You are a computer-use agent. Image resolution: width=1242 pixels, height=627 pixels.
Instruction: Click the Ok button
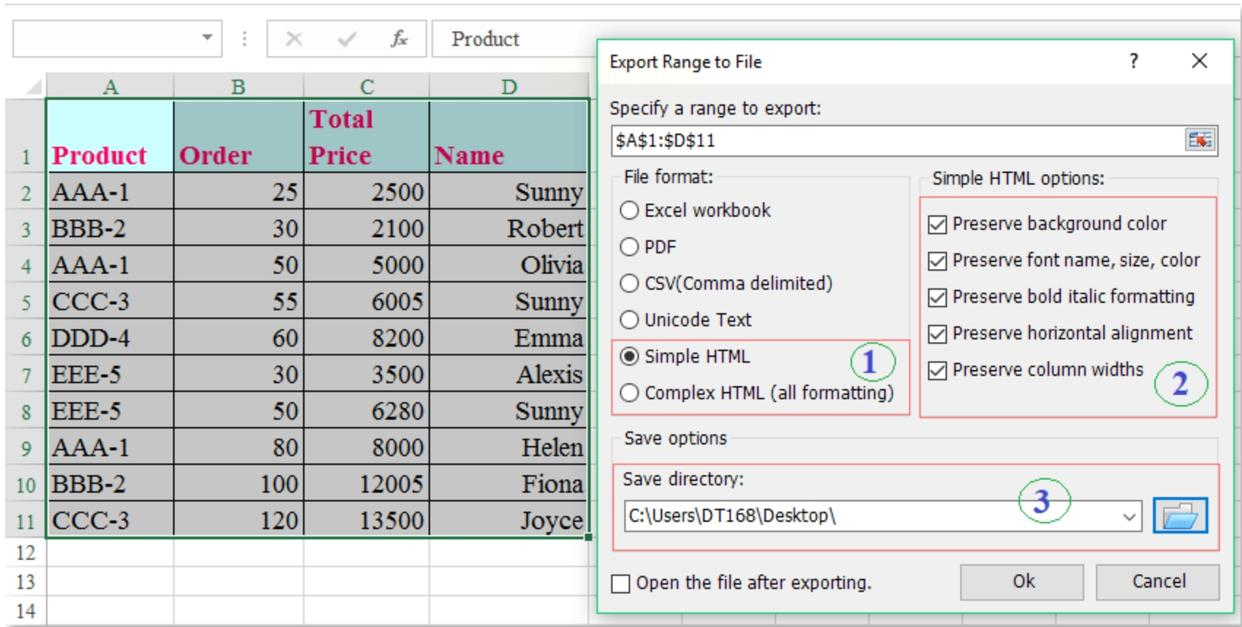point(1022,582)
